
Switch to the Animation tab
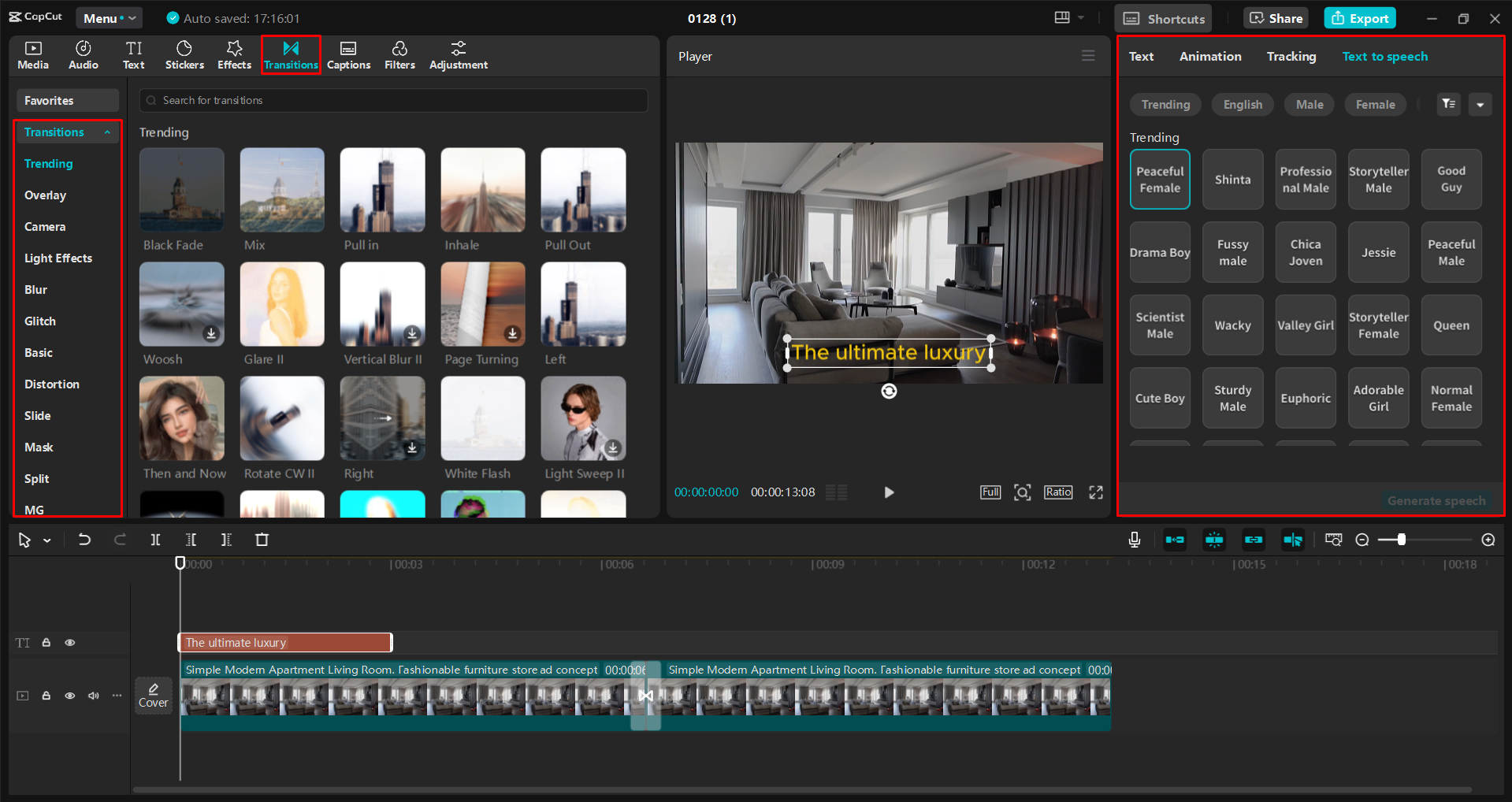pyautogui.click(x=1210, y=56)
